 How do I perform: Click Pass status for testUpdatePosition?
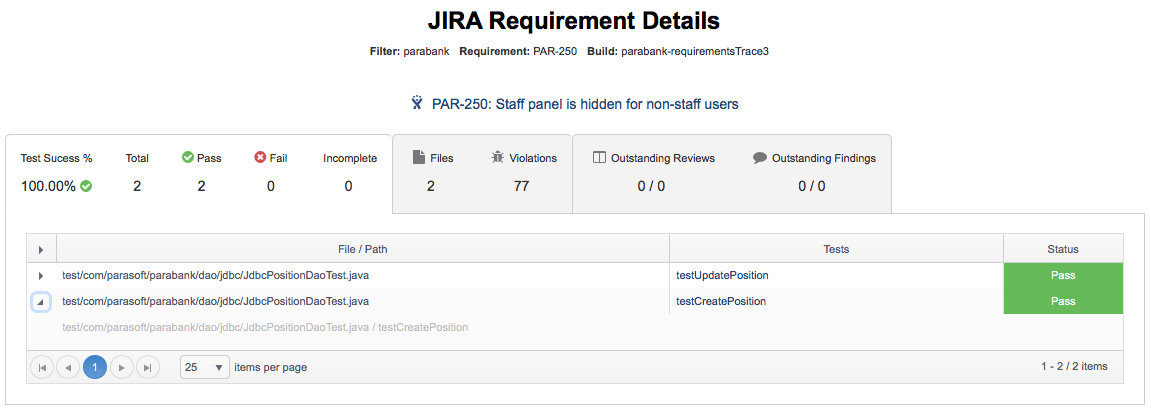(1063, 276)
